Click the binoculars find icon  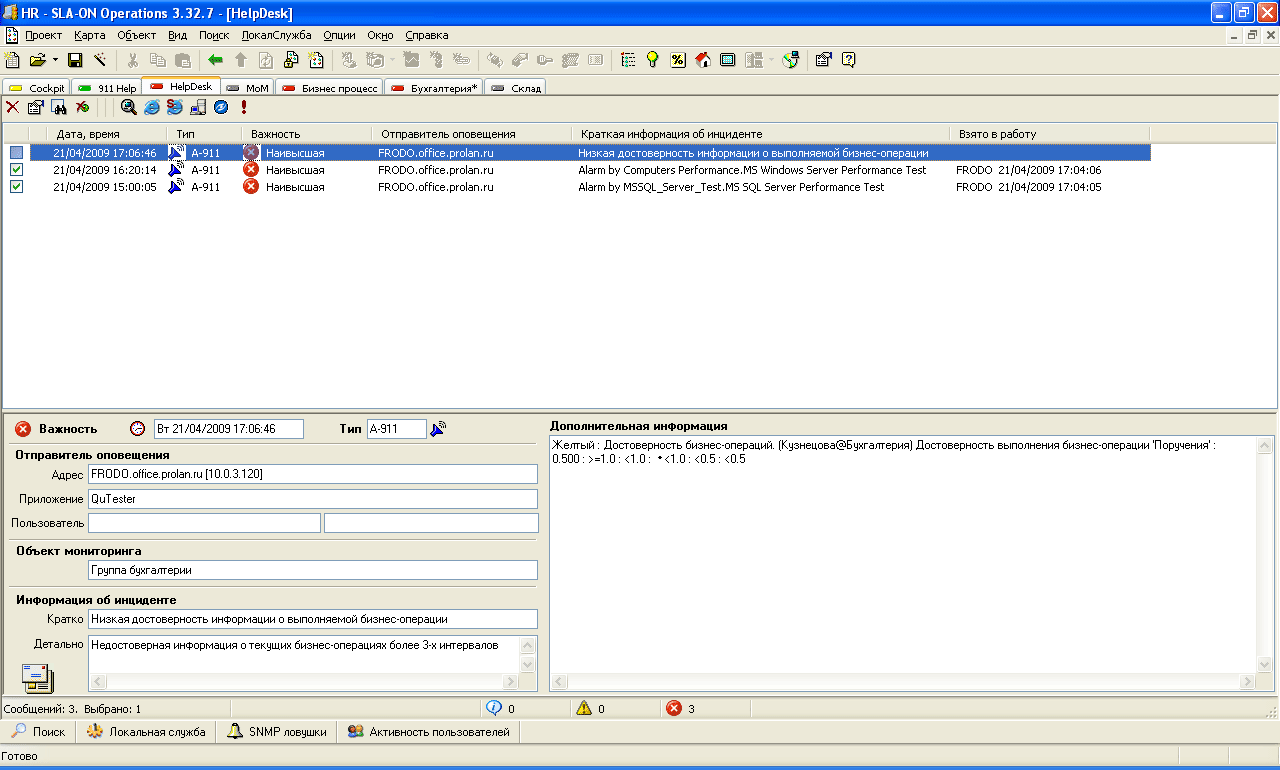point(59,107)
